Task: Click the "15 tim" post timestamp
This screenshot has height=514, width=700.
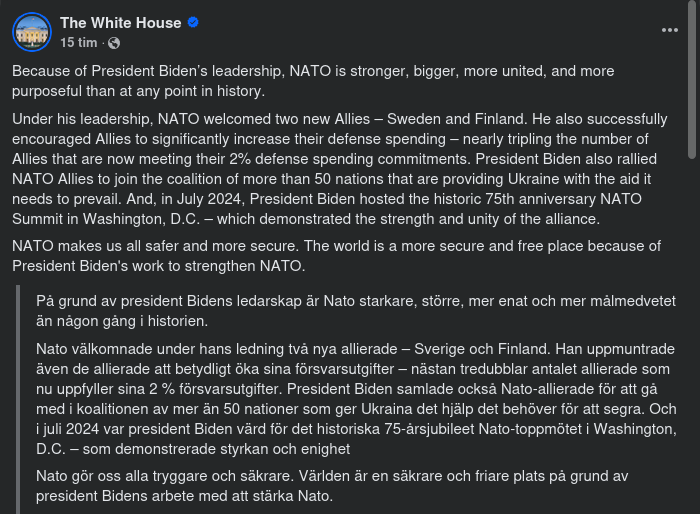Action: point(78,43)
